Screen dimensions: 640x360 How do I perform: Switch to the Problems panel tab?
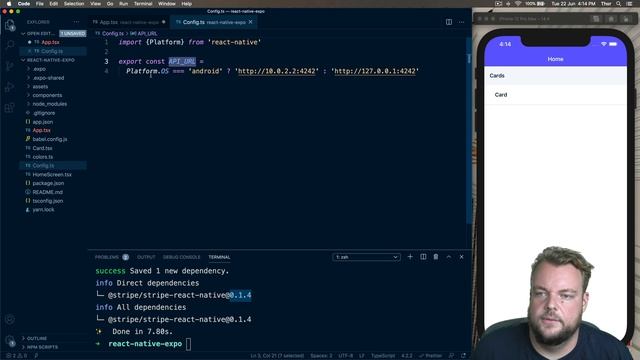[111, 257]
